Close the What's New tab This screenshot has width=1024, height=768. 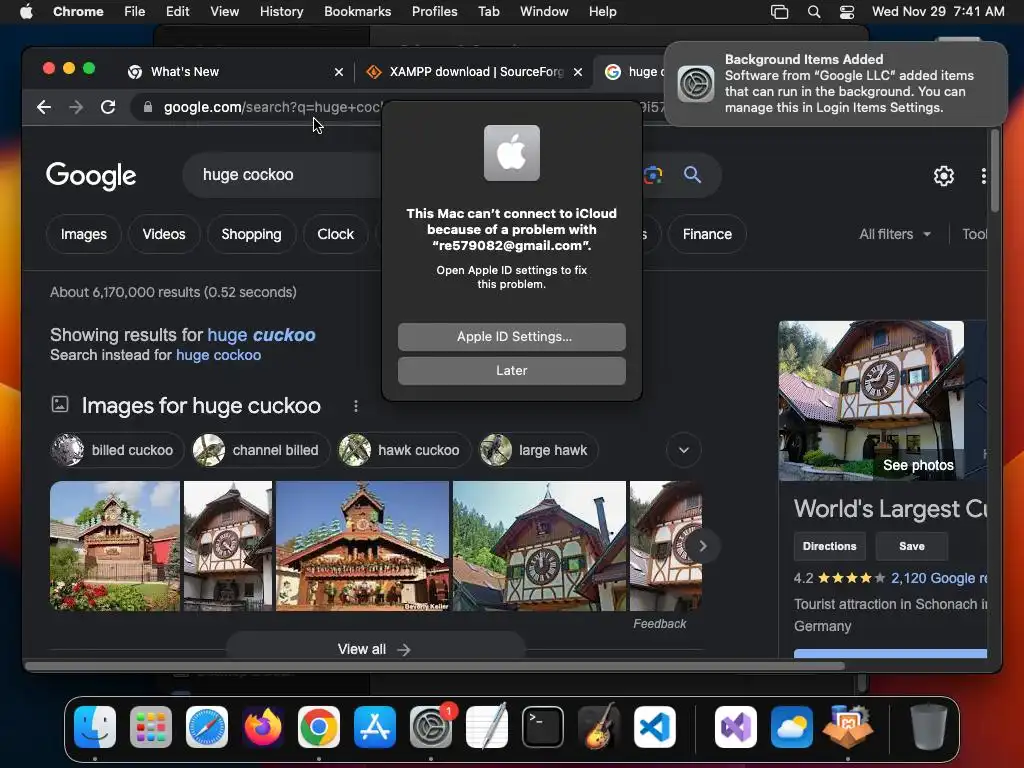click(339, 72)
